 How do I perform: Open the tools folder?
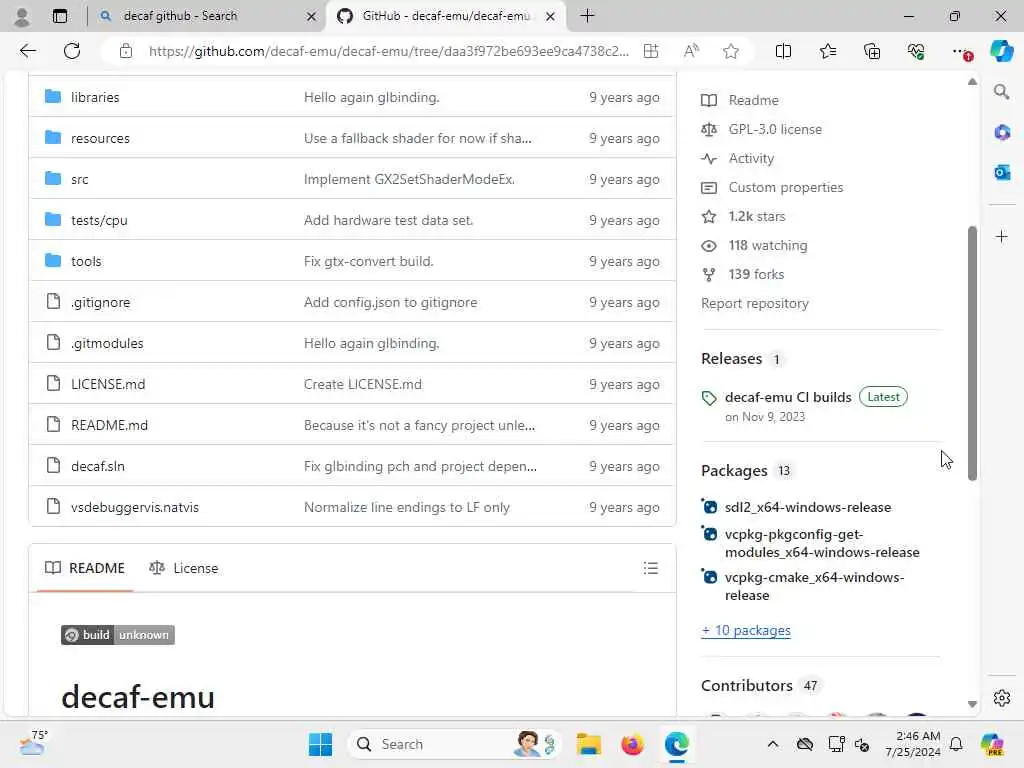[x=86, y=261]
